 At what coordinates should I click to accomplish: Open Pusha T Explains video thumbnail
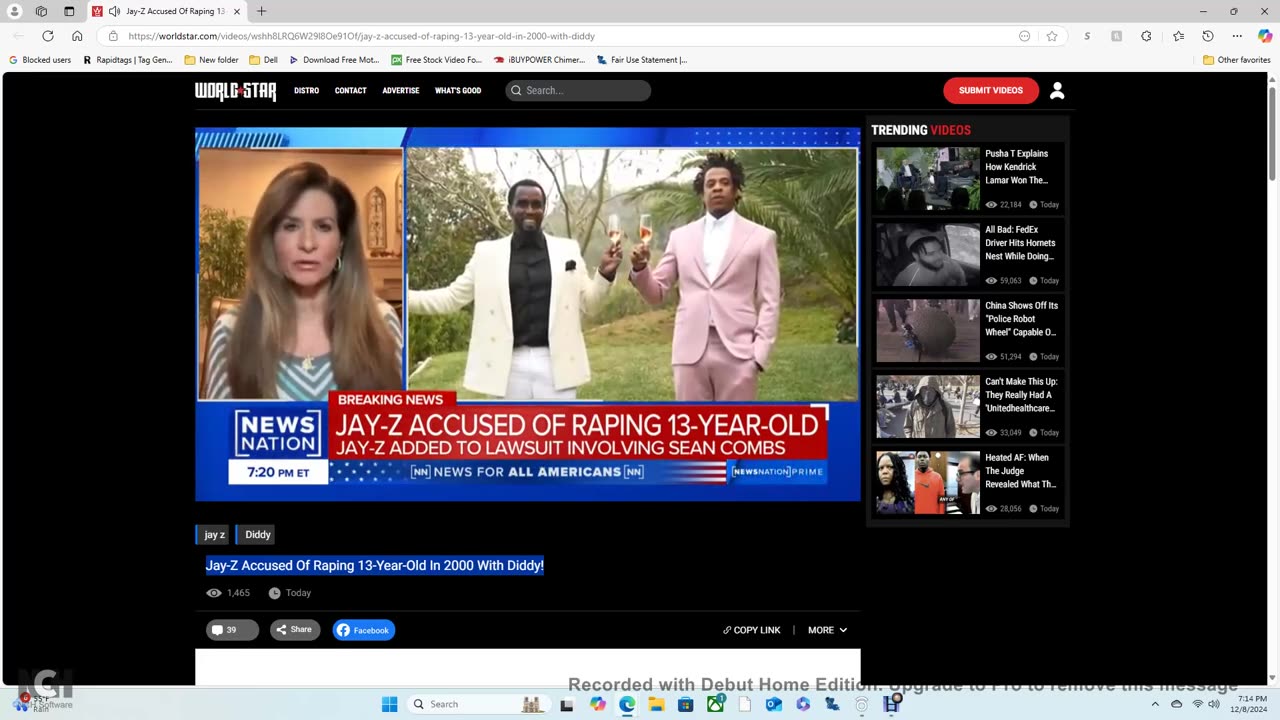[928, 179]
